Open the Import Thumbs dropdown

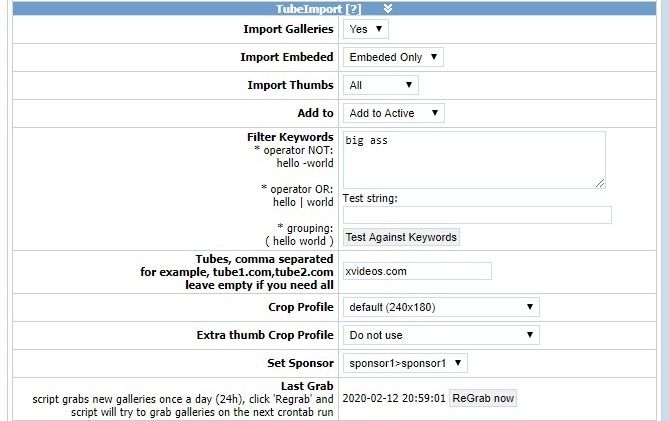click(x=381, y=85)
